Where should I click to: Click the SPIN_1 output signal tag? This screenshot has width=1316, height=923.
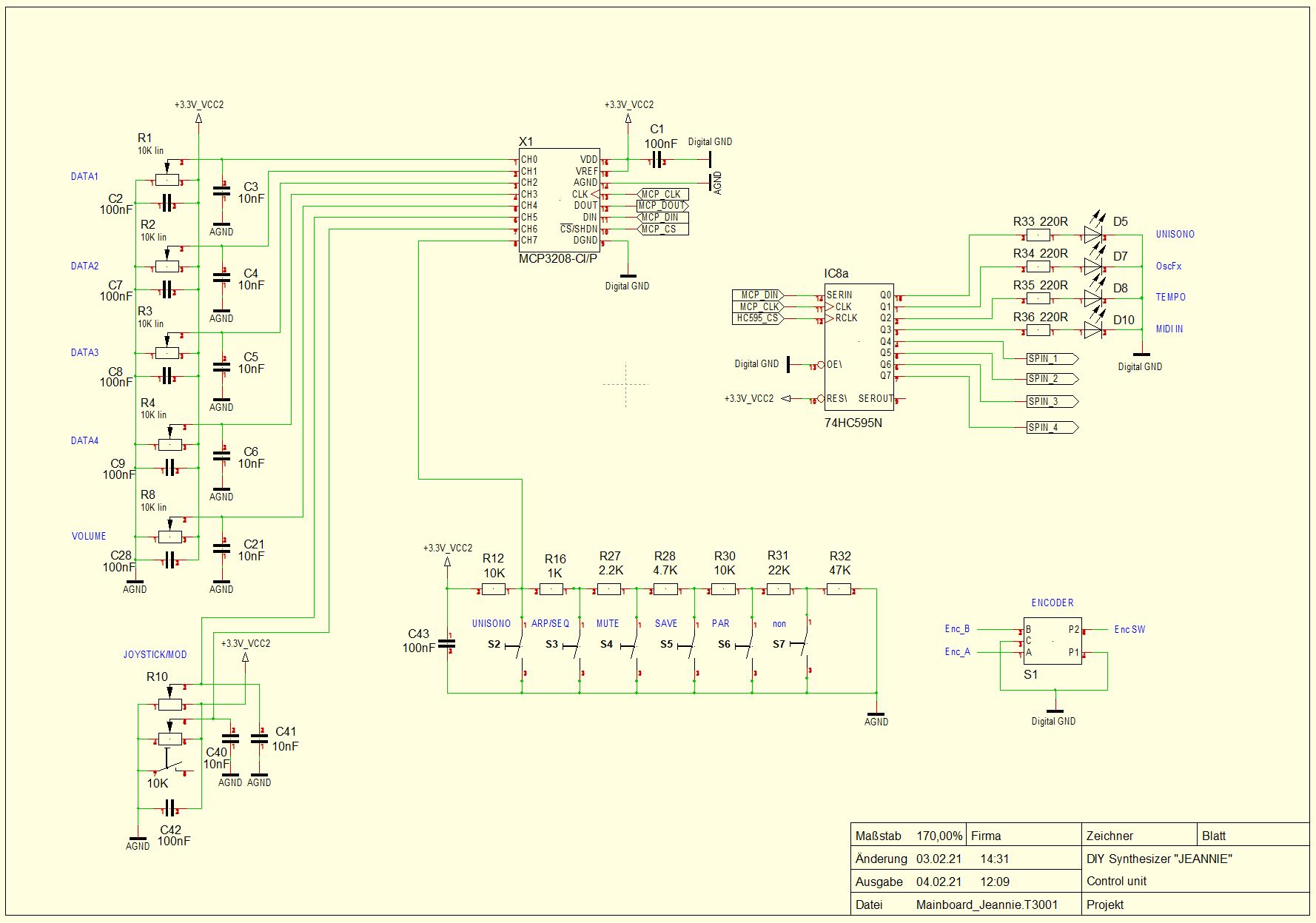coord(1051,359)
